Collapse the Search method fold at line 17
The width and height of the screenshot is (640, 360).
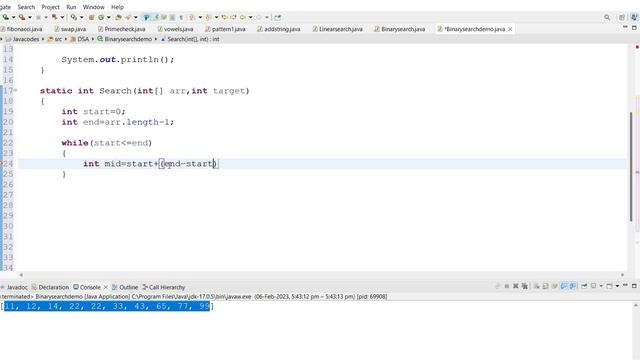tap(16, 90)
